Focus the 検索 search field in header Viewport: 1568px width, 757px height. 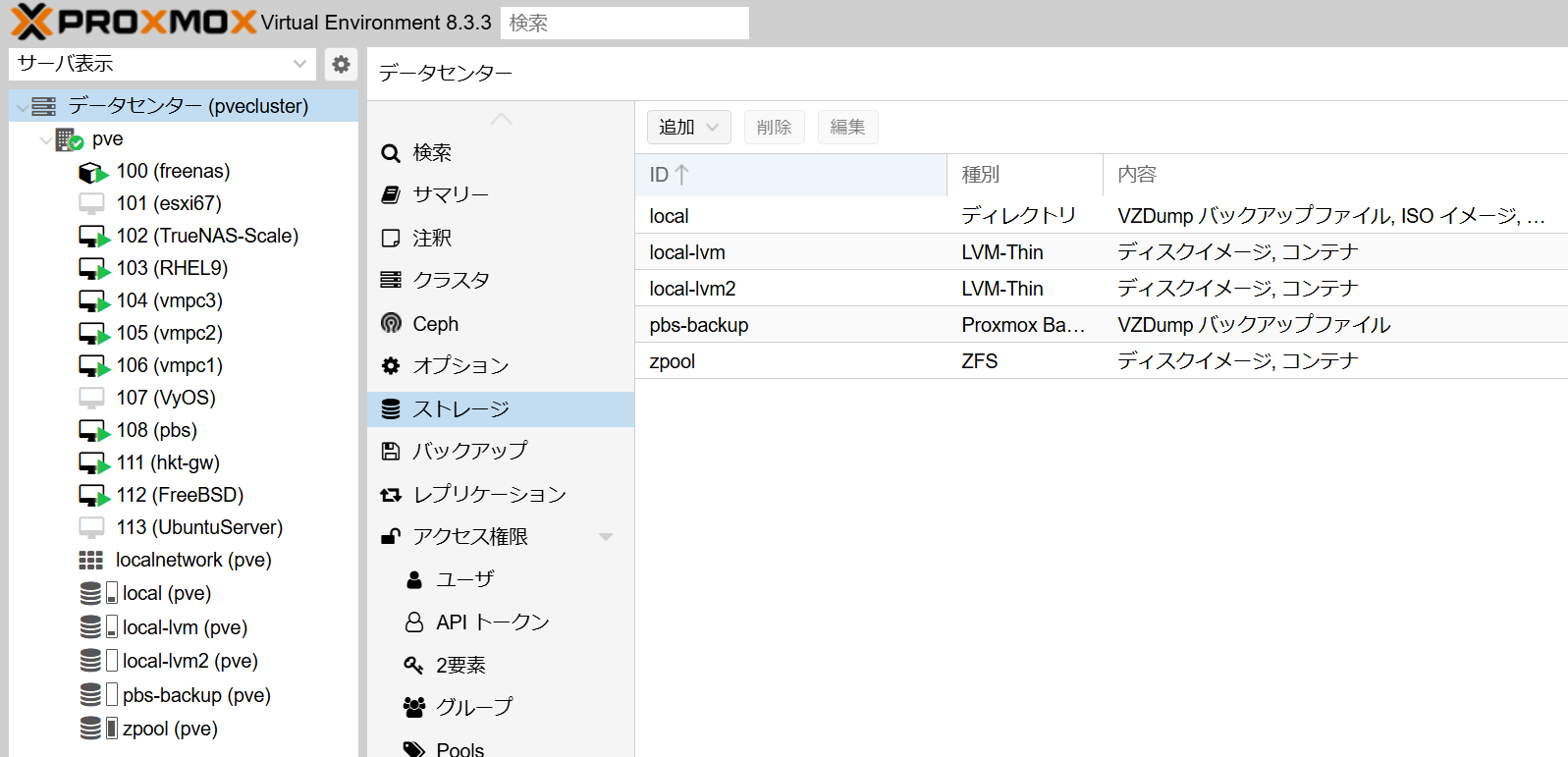pyautogui.click(x=624, y=23)
